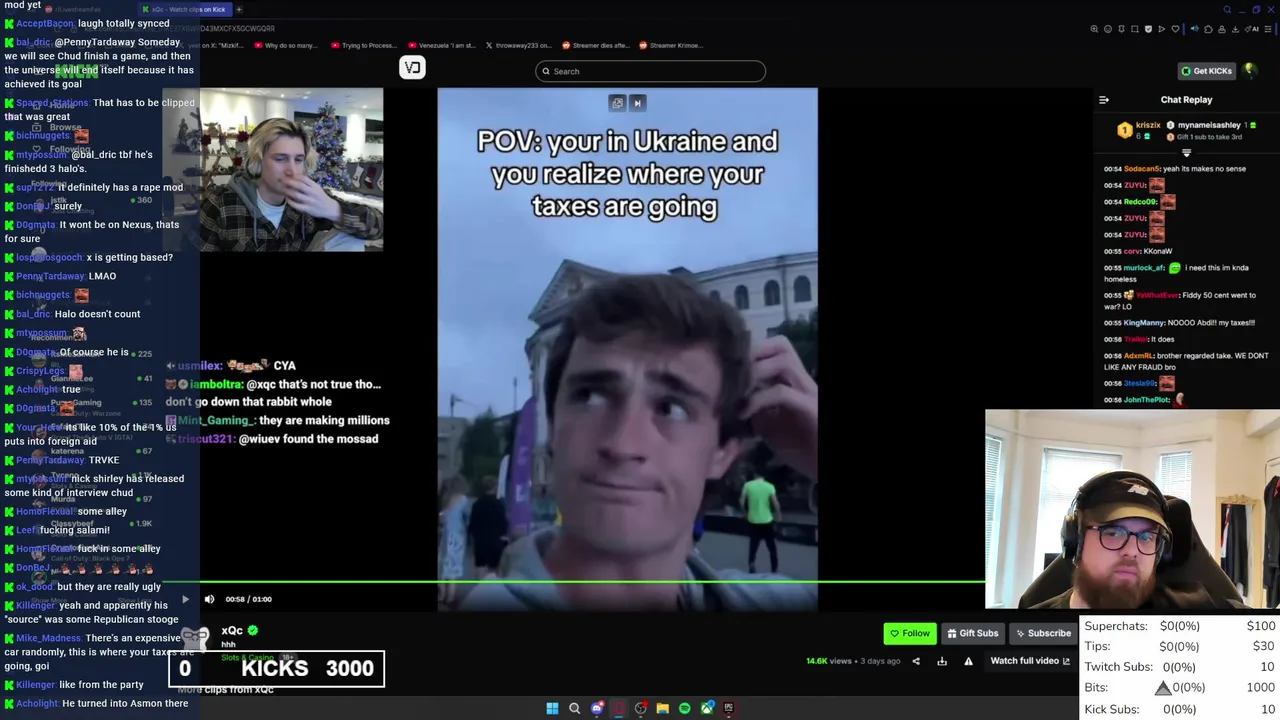Click the Get KICKs button
This screenshot has width=1280, height=720.
[x=1206, y=71]
